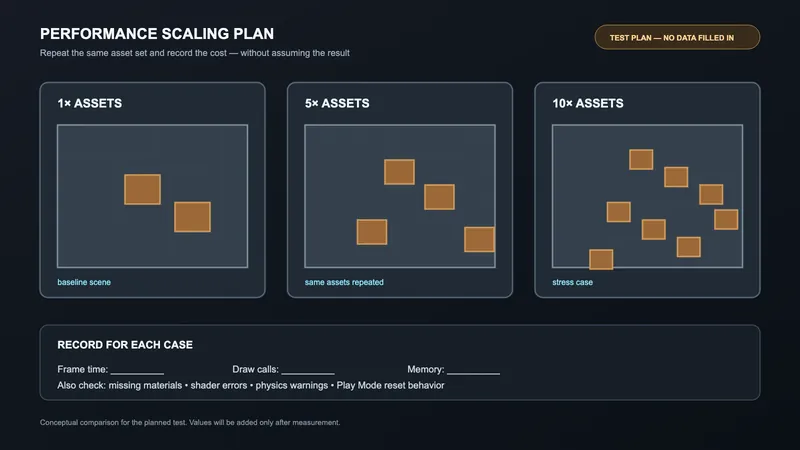800x450 pixels.
Task: Click the baseline scene caption
Action: 84,282
